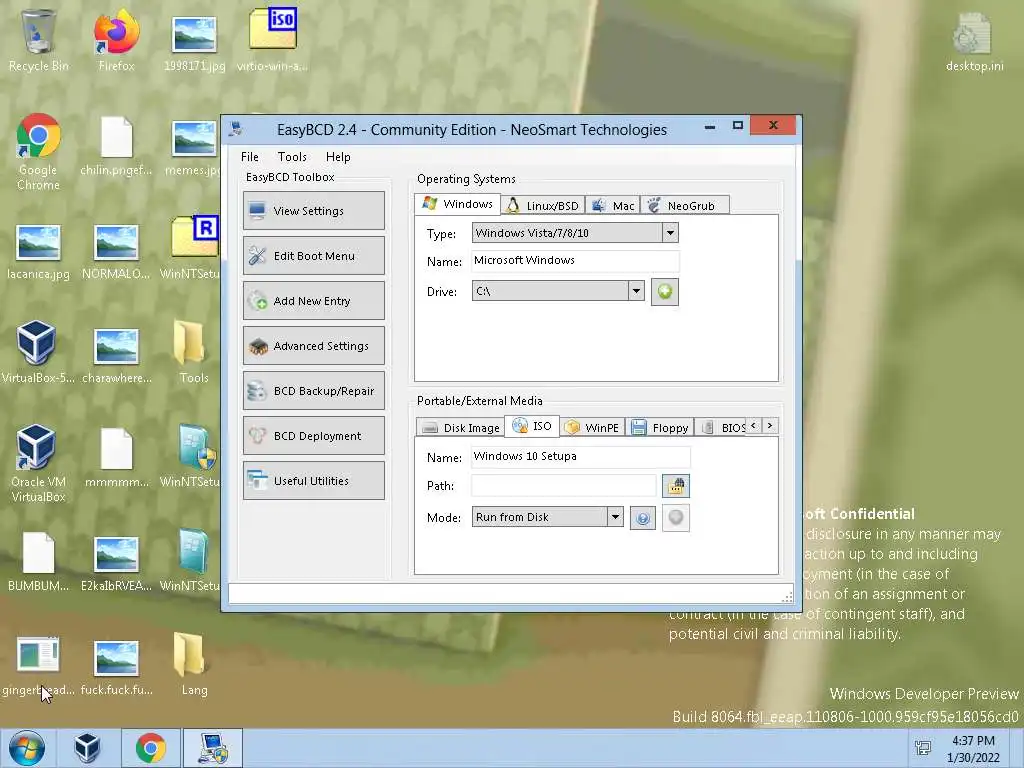This screenshot has height=768, width=1024.
Task: Open the Tools menu
Action: (292, 157)
